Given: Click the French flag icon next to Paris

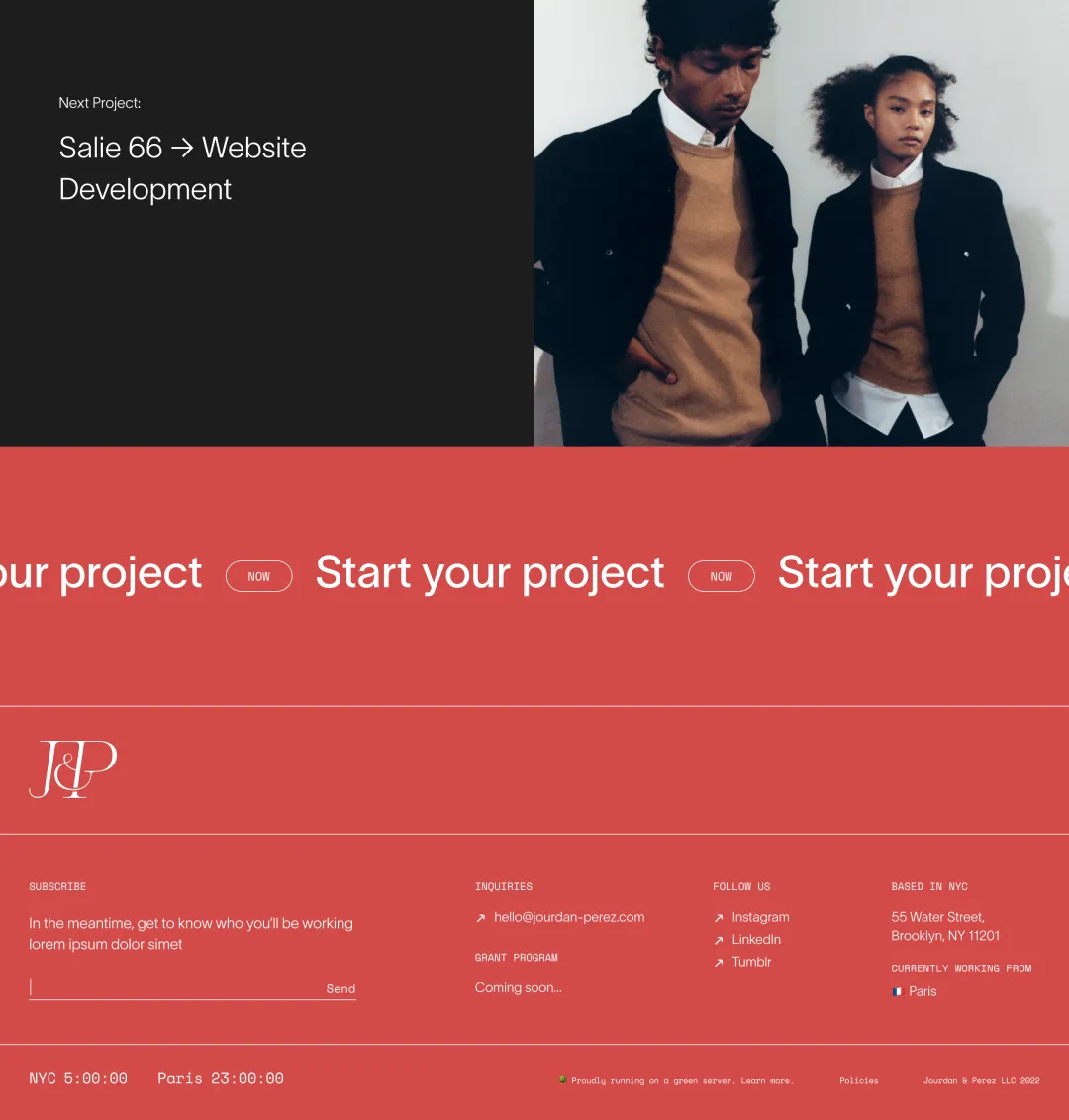Looking at the screenshot, I should coord(897,991).
